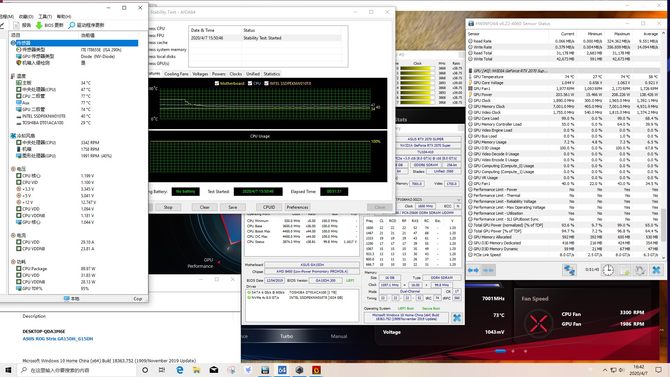Click the Clear button in Stability Test

point(205,207)
